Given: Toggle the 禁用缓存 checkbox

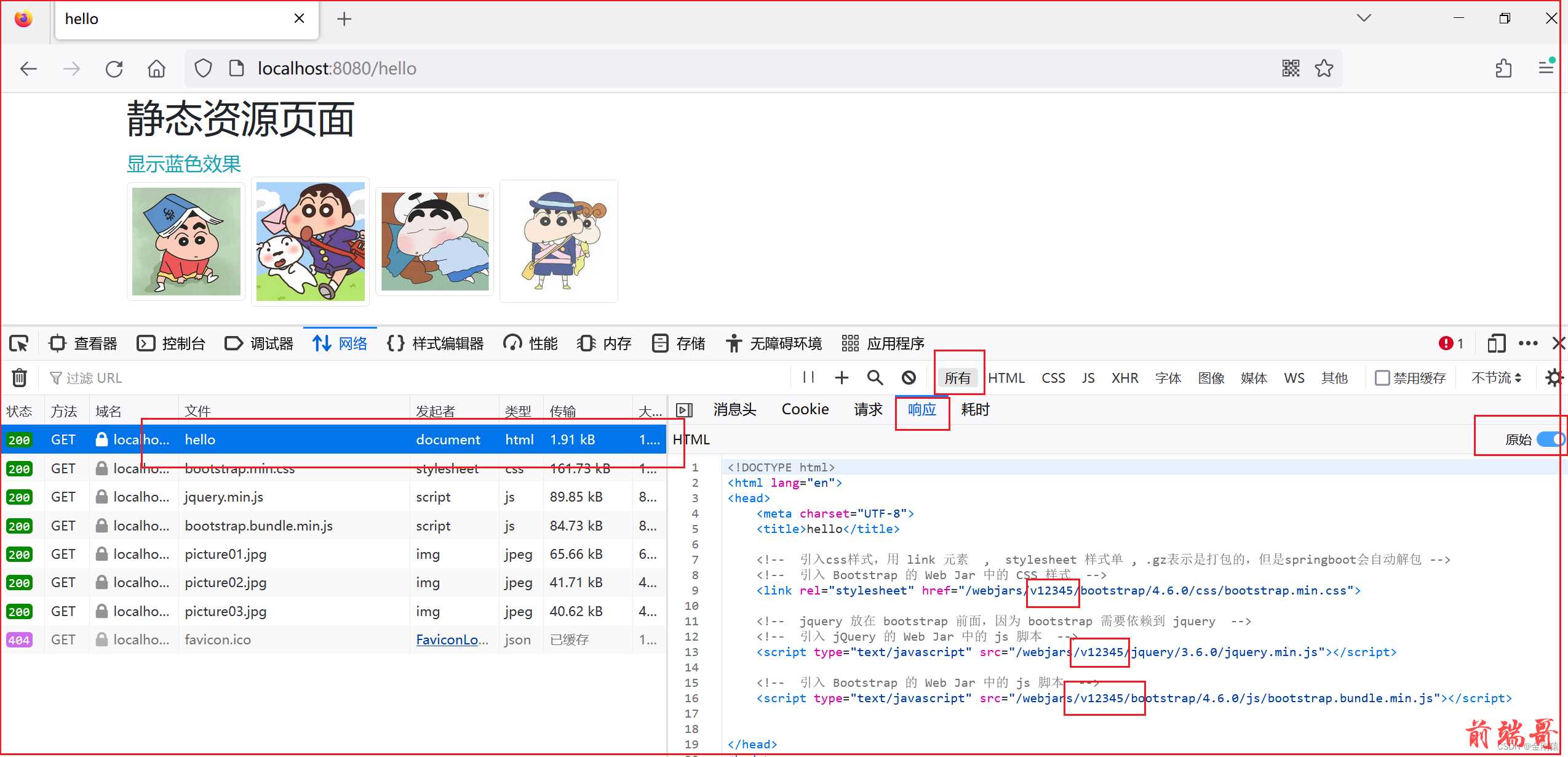Looking at the screenshot, I should coord(1382,378).
